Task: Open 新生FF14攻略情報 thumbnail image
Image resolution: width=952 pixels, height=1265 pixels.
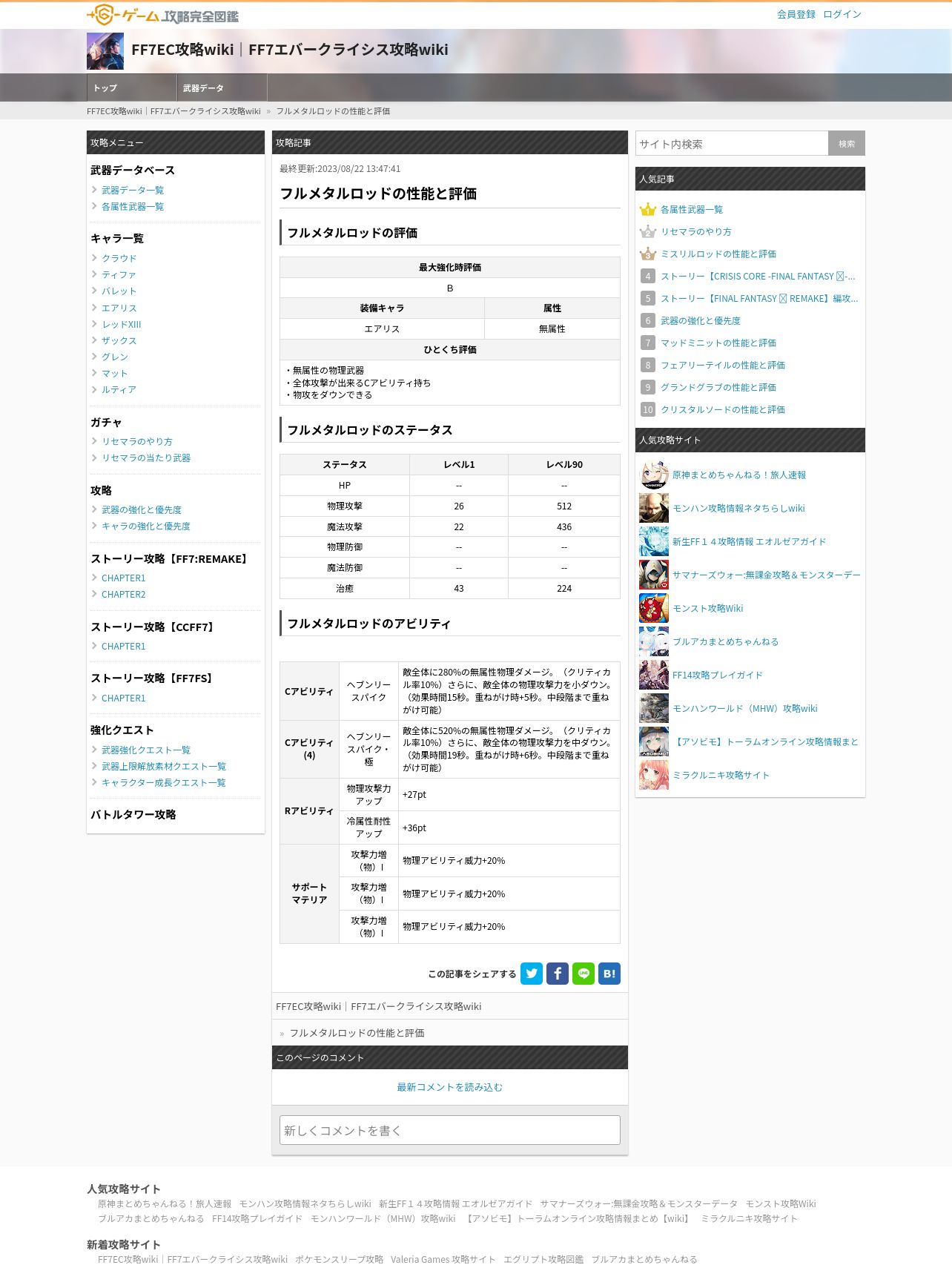Action: (x=654, y=542)
